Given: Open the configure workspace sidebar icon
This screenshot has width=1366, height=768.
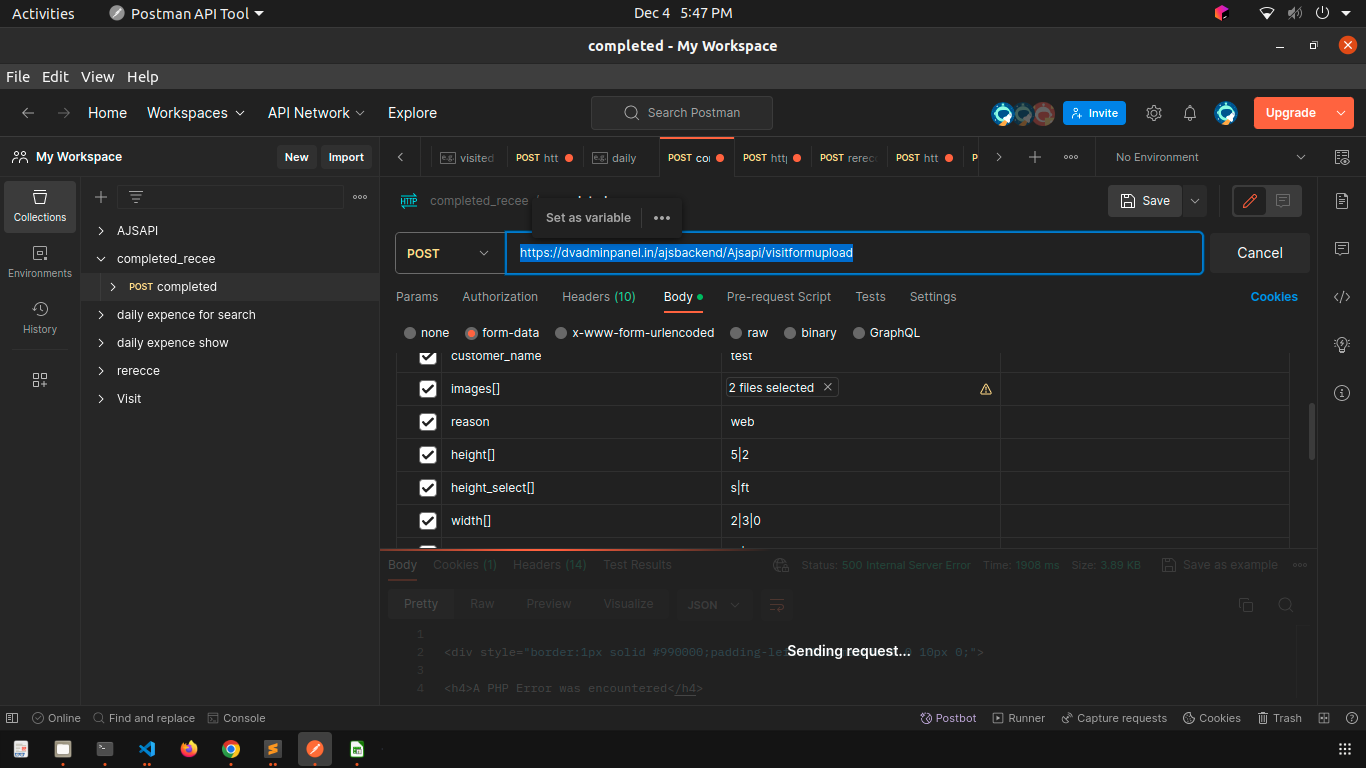Looking at the screenshot, I should [40, 380].
